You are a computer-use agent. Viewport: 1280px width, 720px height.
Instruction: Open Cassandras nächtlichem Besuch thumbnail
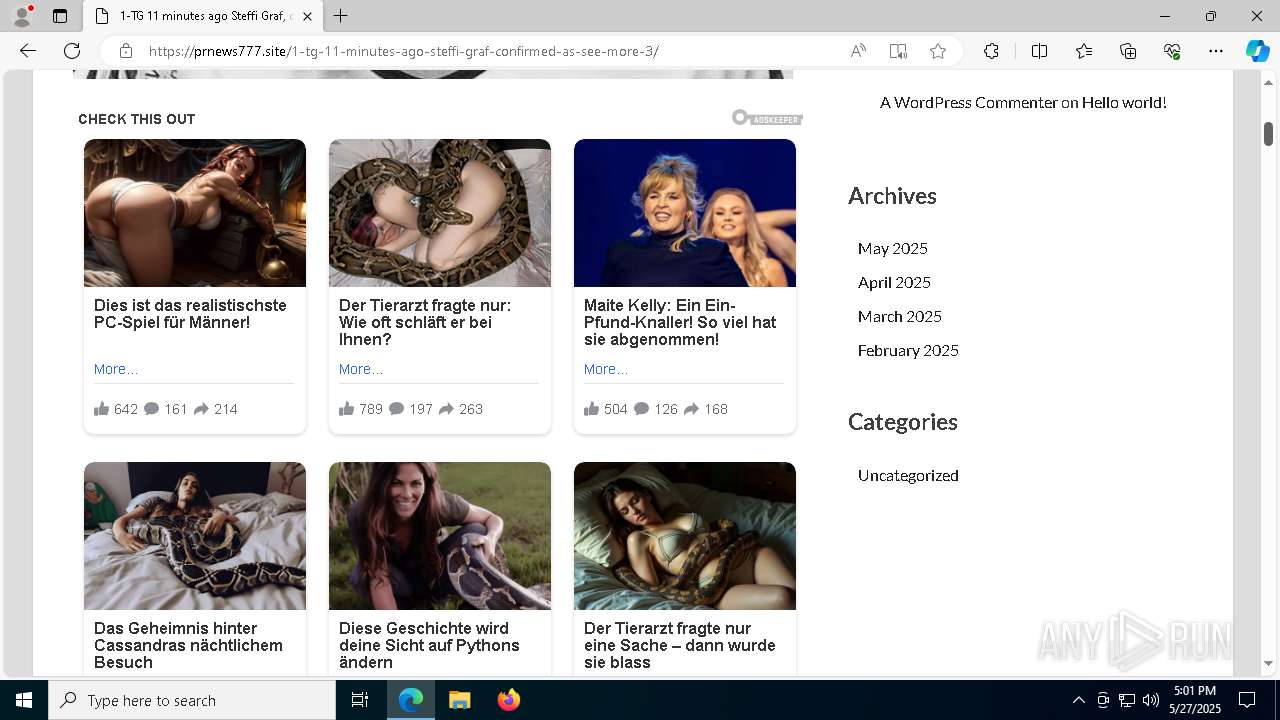(x=195, y=536)
